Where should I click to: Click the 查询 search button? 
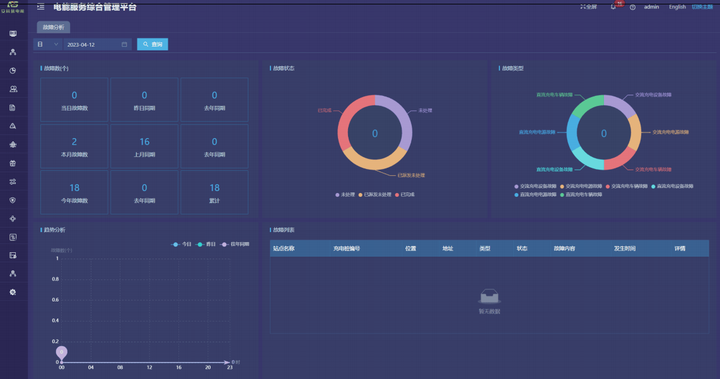click(152, 45)
